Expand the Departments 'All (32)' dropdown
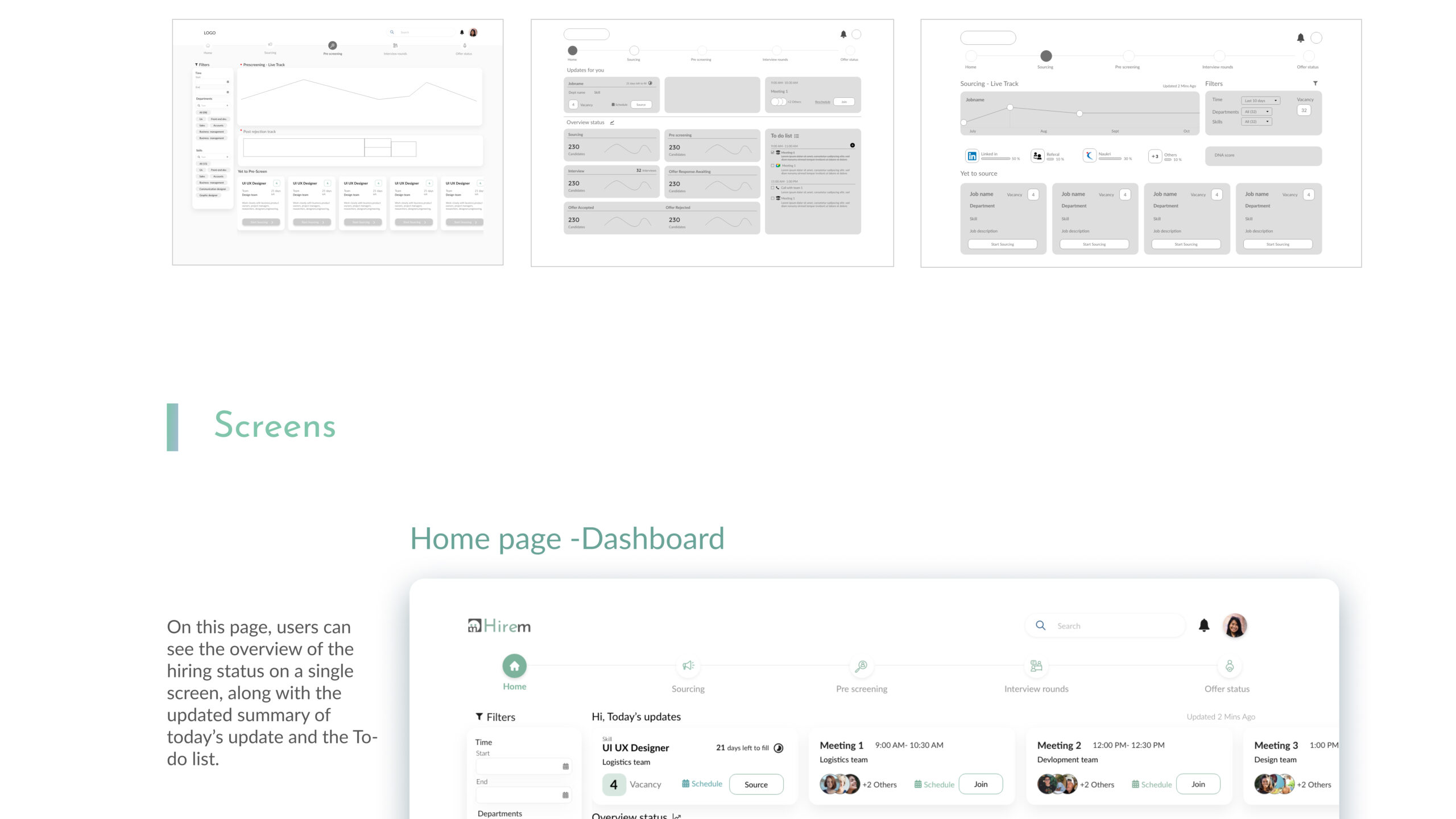The image size is (1456, 819). [1256, 111]
